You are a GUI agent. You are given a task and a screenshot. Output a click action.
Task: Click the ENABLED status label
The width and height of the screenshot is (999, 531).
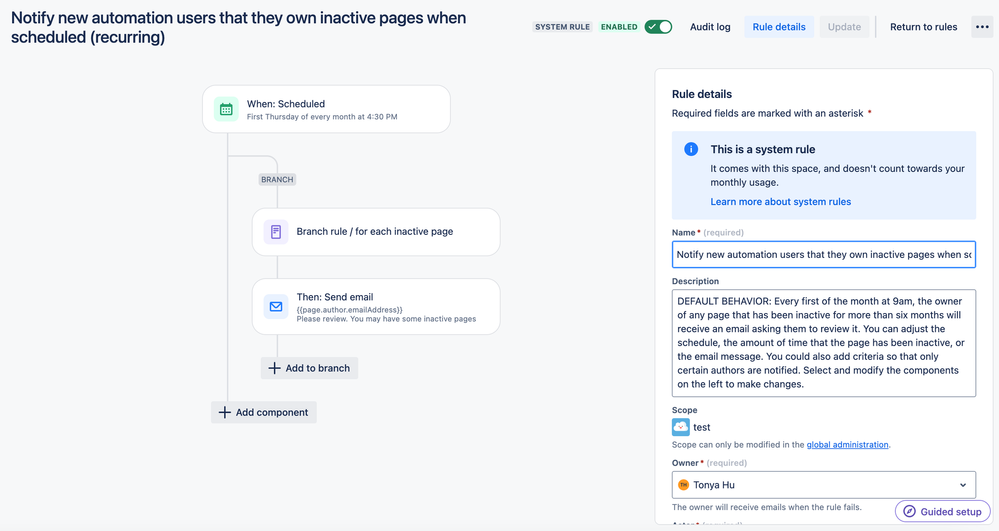[619, 27]
